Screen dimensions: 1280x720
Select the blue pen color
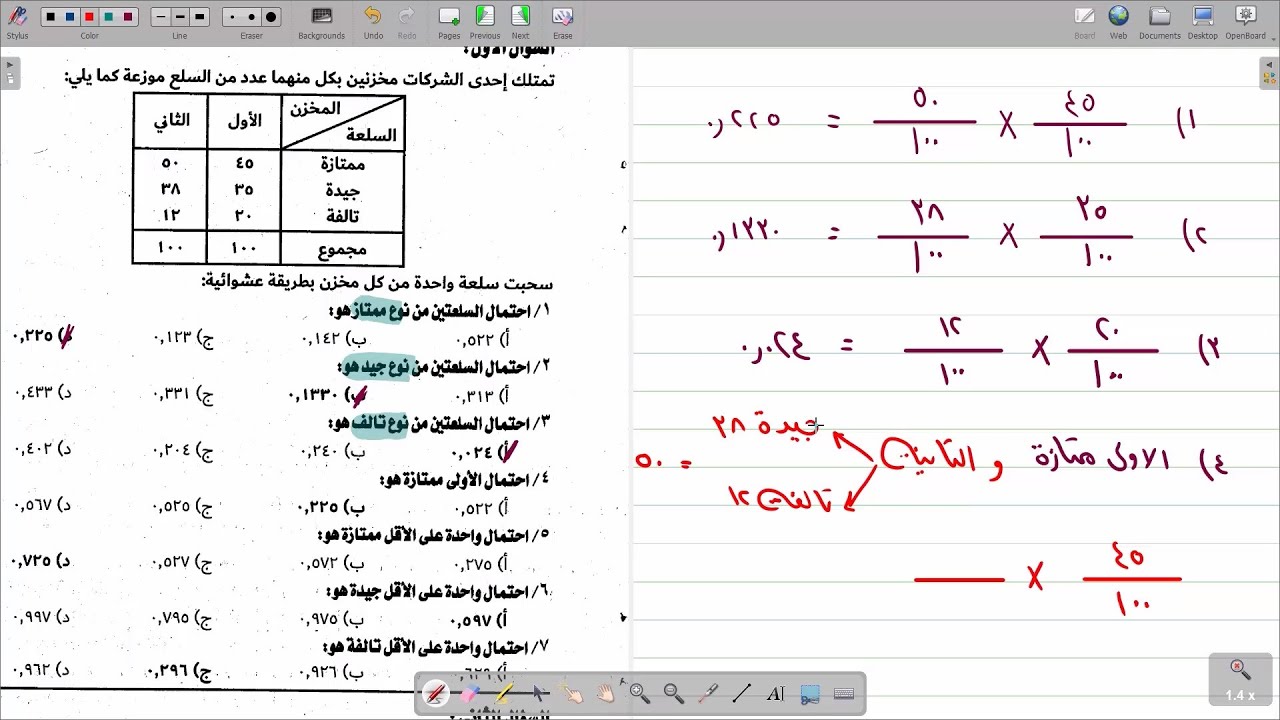[x=70, y=17]
